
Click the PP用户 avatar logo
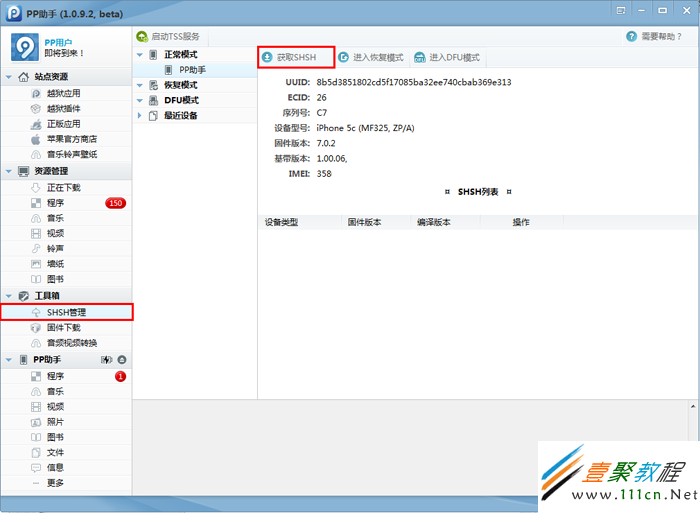(x=25, y=47)
